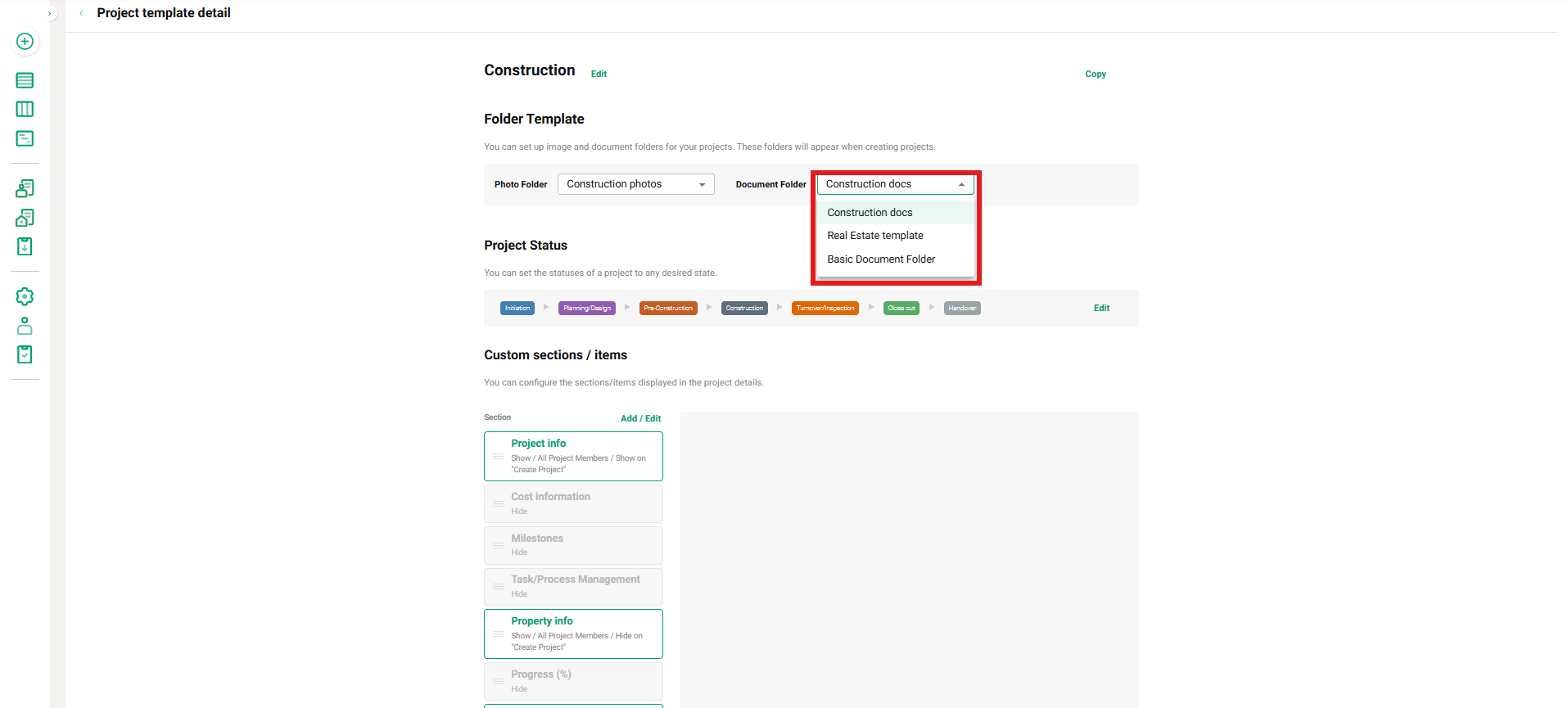Expand the collapsed sidebar with chevron

[x=49, y=13]
